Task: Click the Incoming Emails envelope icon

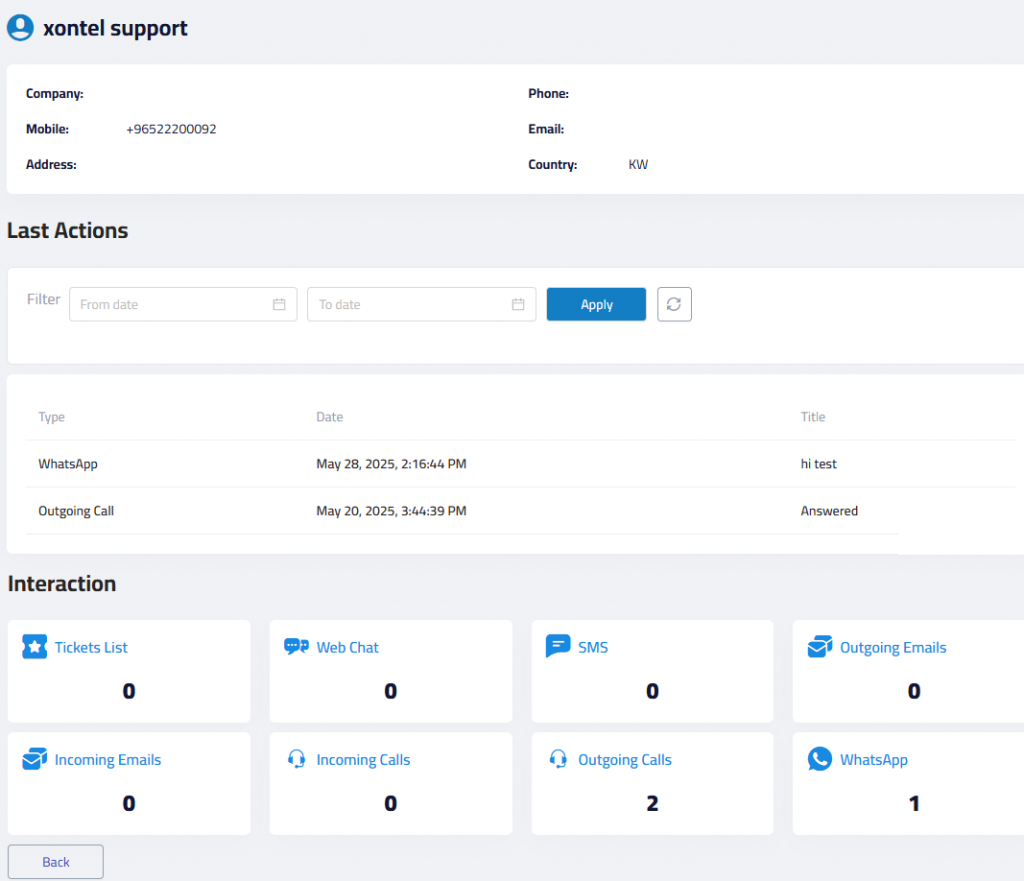Action: (35, 759)
